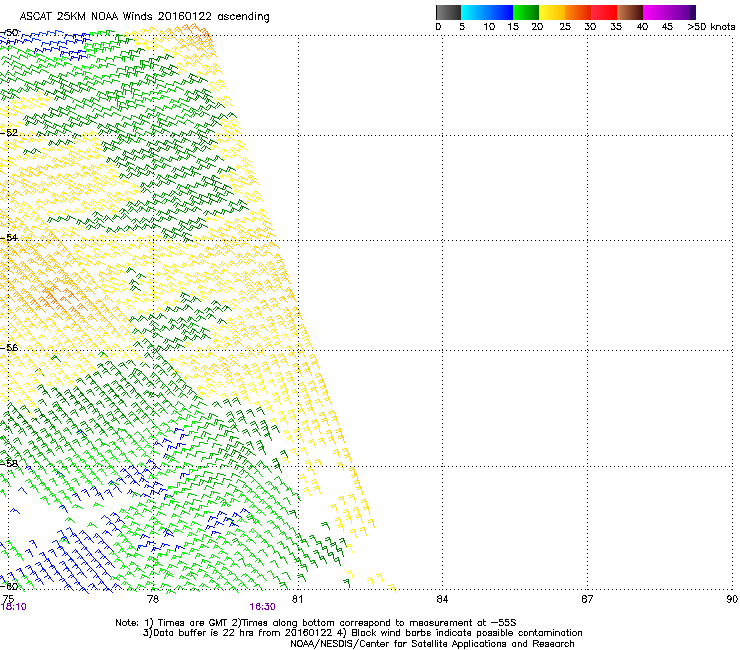The height and width of the screenshot is (650, 740).
Task: Select the cyan-blue 5-15 knots color segment
Action: click(x=487, y=12)
